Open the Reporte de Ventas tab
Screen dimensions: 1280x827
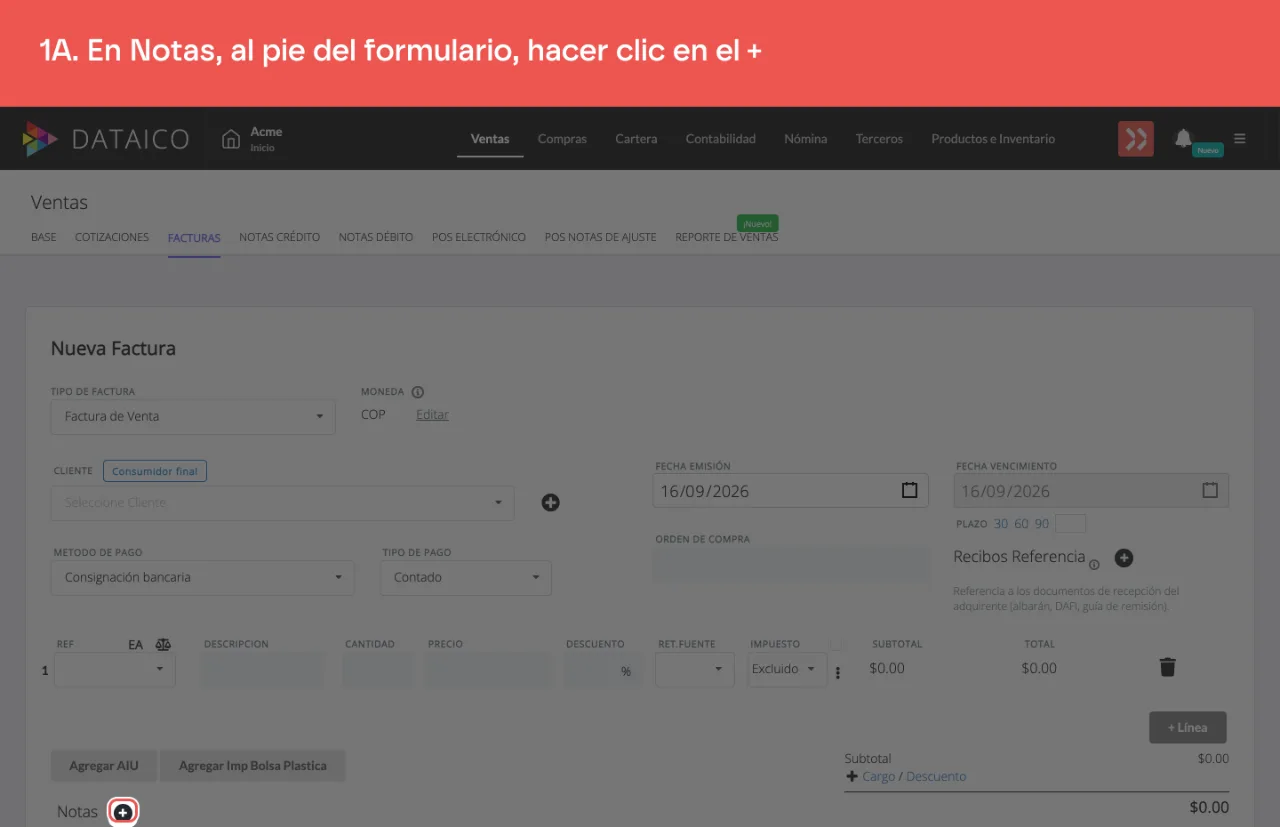click(x=727, y=237)
